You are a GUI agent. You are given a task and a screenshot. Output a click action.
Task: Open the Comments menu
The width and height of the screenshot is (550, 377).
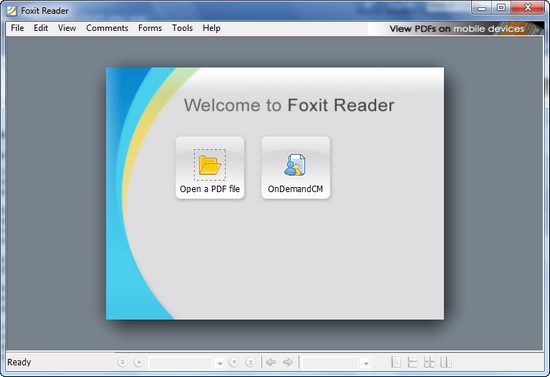coord(107,28)
